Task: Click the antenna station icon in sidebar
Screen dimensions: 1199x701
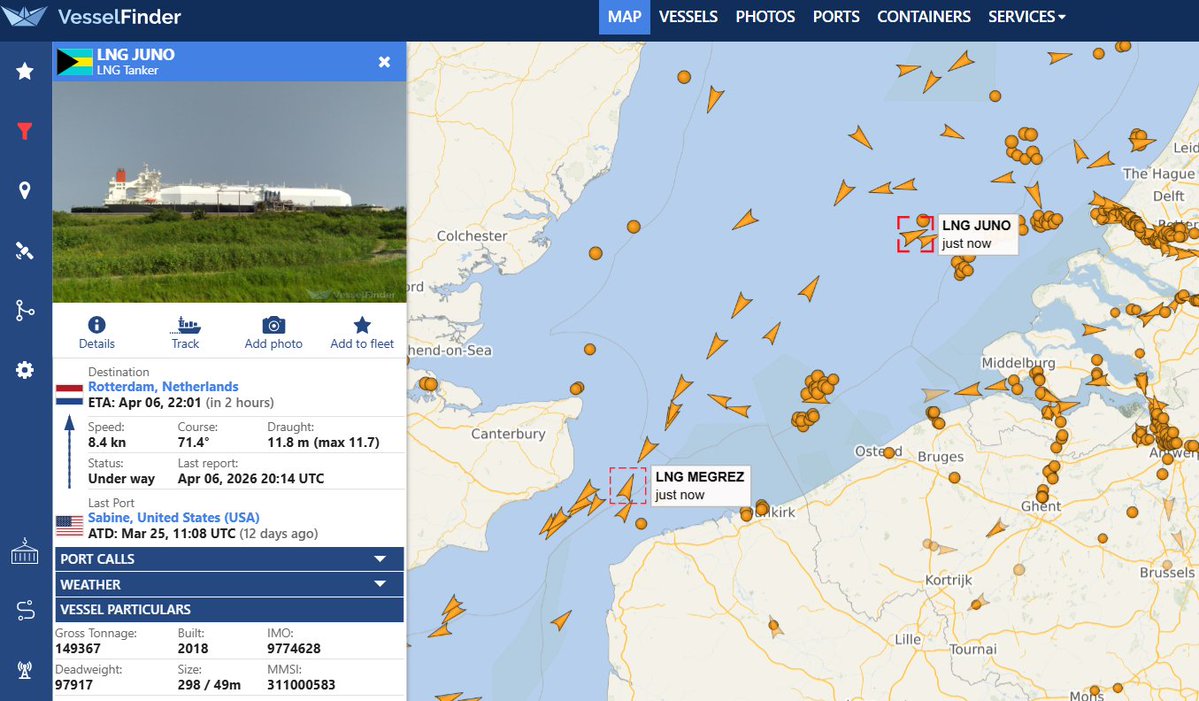Action: [24, 670]
